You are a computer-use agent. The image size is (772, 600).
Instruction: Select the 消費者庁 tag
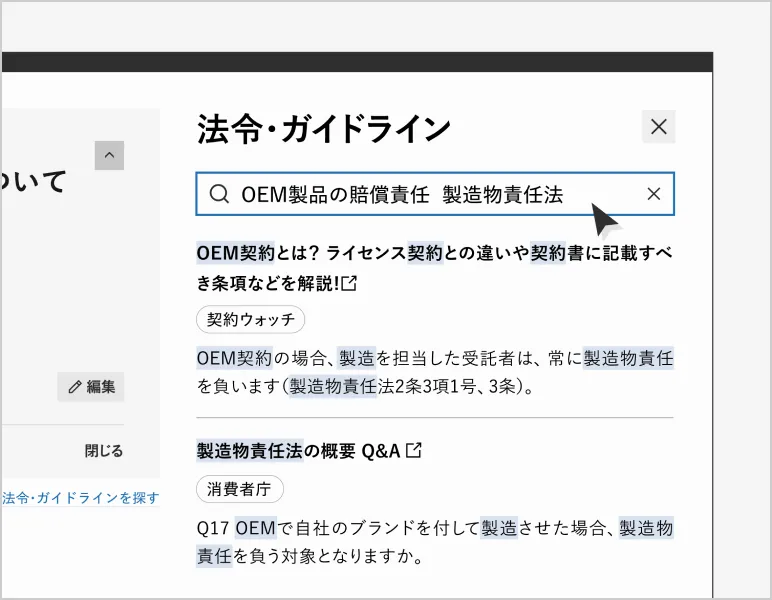240,489
